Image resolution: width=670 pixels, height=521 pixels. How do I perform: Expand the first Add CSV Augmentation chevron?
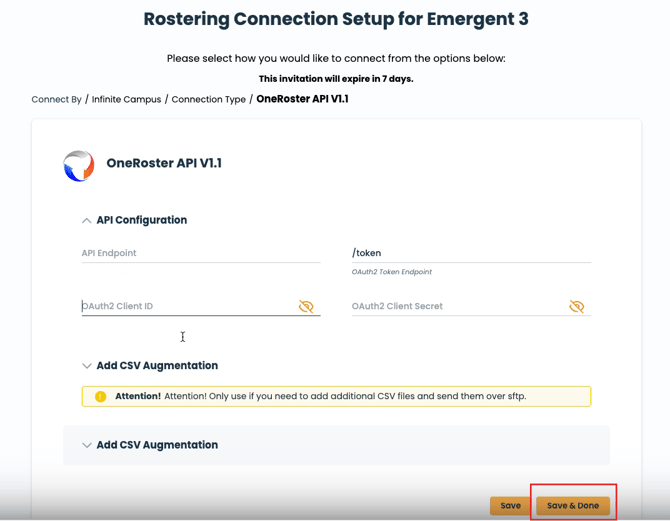coord(87,366)
